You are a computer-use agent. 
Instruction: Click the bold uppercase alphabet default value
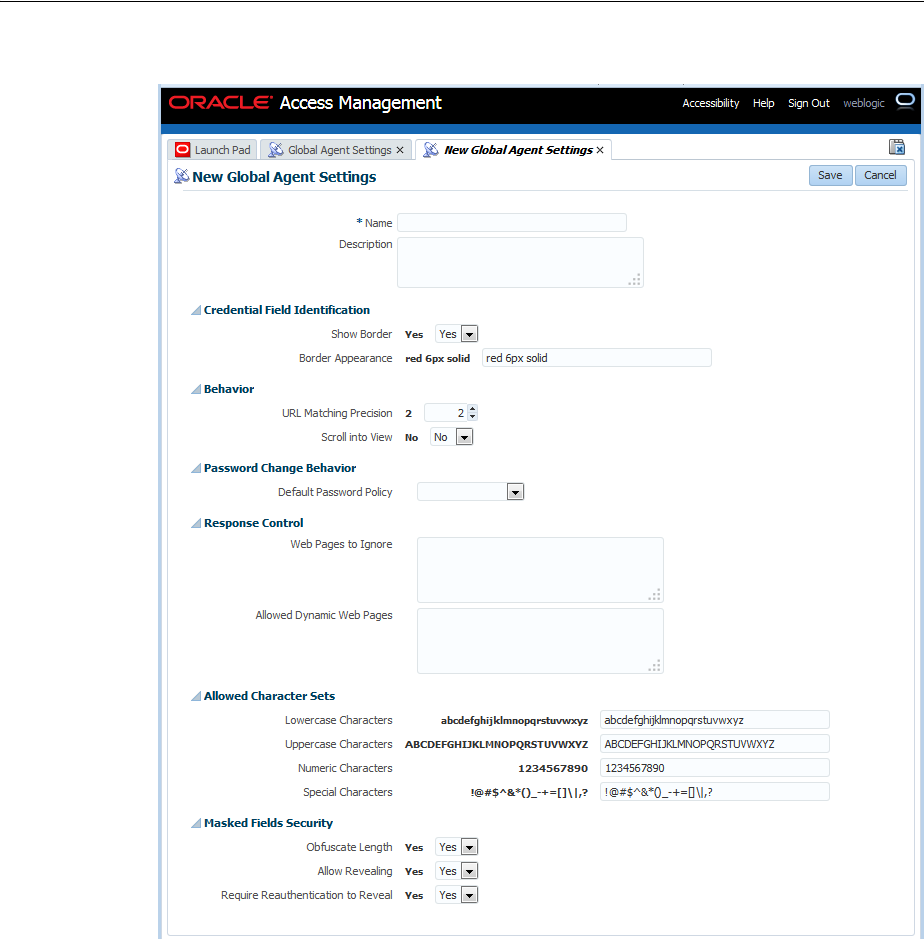(x=496, y=744)
